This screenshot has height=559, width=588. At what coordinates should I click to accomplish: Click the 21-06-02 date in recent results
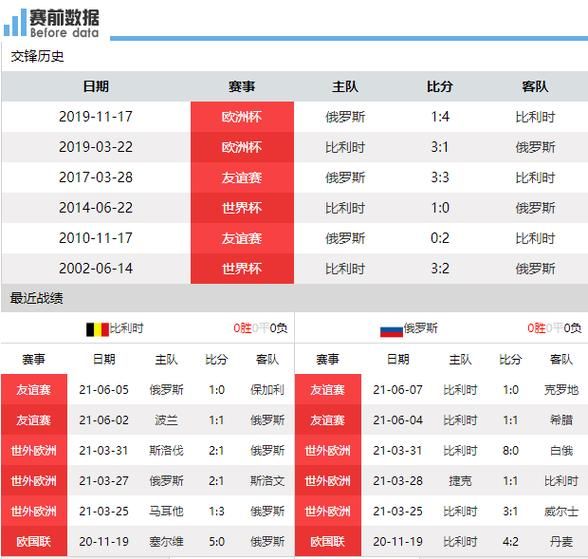(x=104, y=420)
